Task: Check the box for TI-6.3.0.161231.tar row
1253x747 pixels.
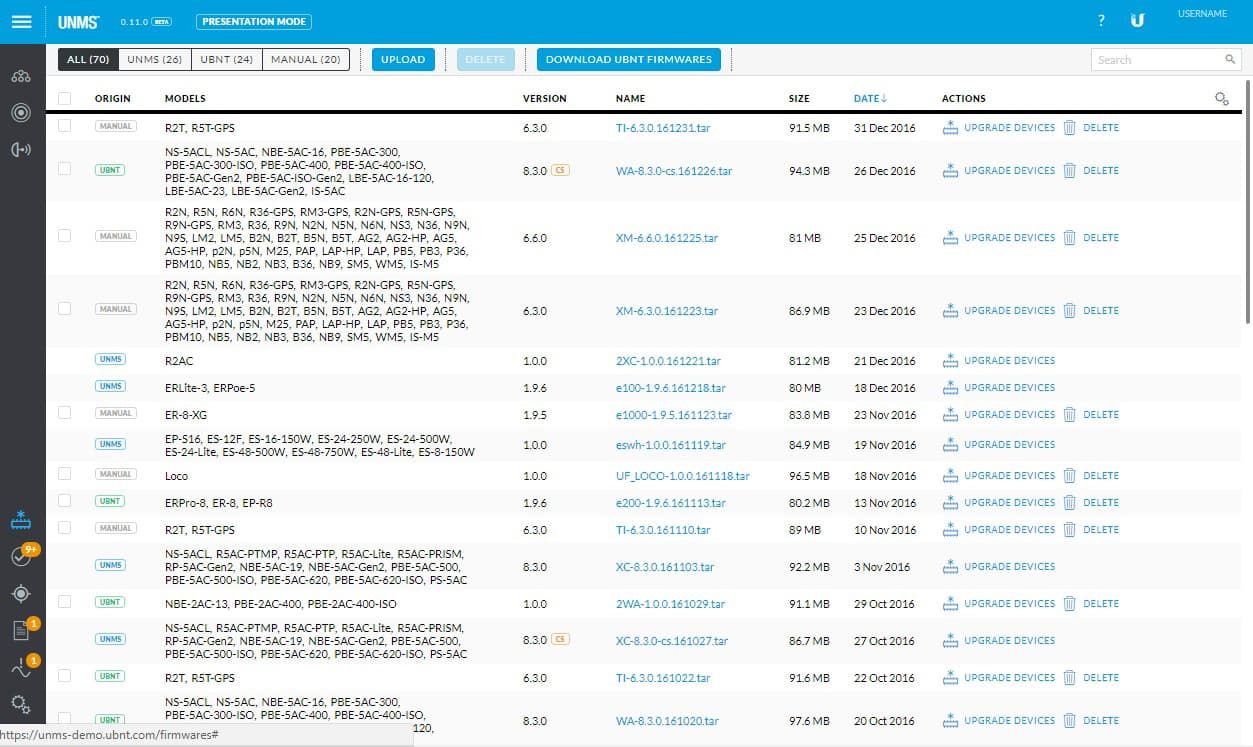Action: pyautogui.click(x=65, y=126)
